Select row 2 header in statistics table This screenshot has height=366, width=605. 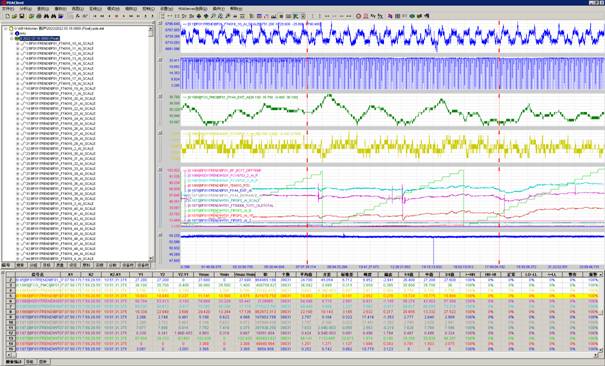tap(11, 280)
